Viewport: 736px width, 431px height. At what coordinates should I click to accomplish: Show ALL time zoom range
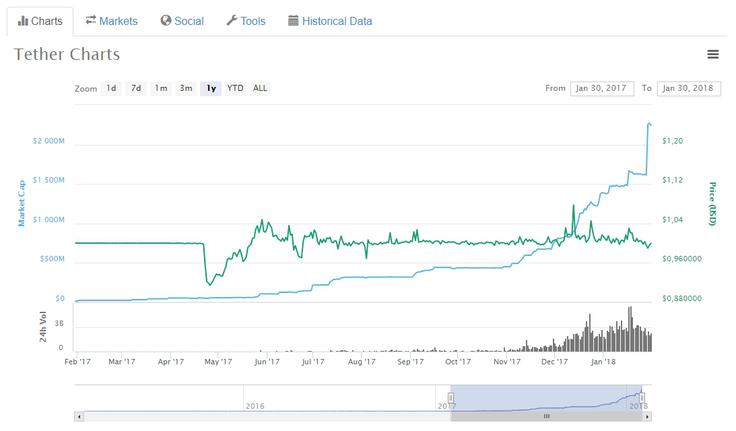tap(260, 88)
